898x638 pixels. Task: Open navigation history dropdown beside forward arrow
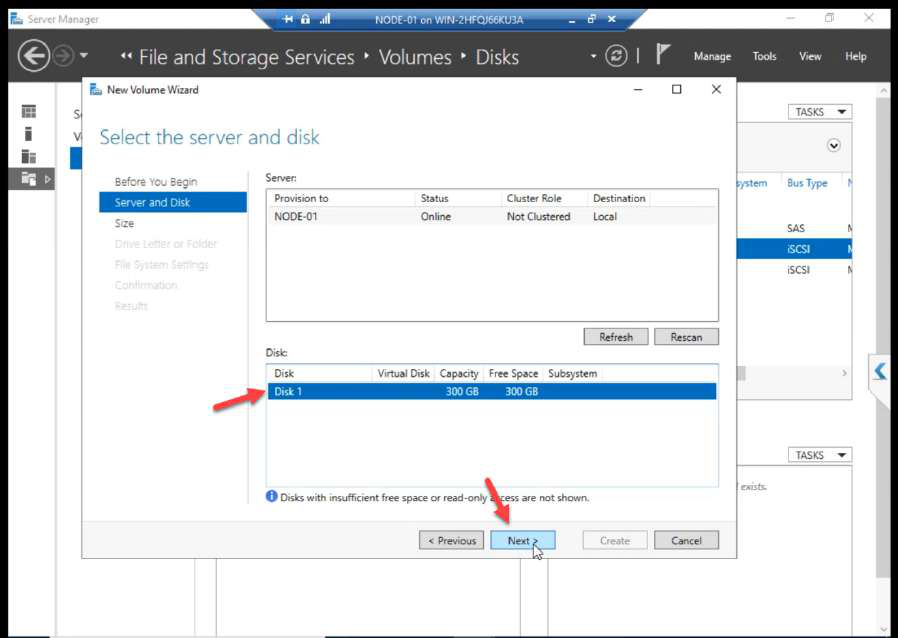pyautogui.click(x=84, y=56)
